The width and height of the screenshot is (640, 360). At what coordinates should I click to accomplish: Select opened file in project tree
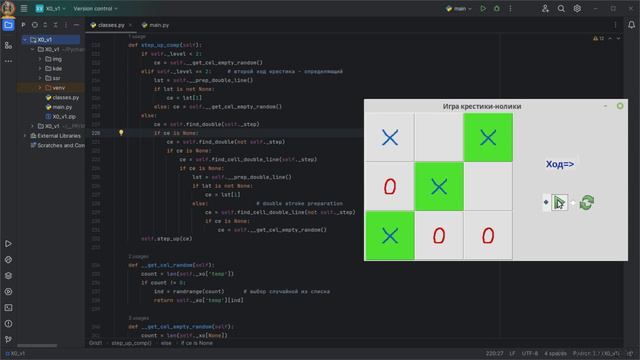35,25
